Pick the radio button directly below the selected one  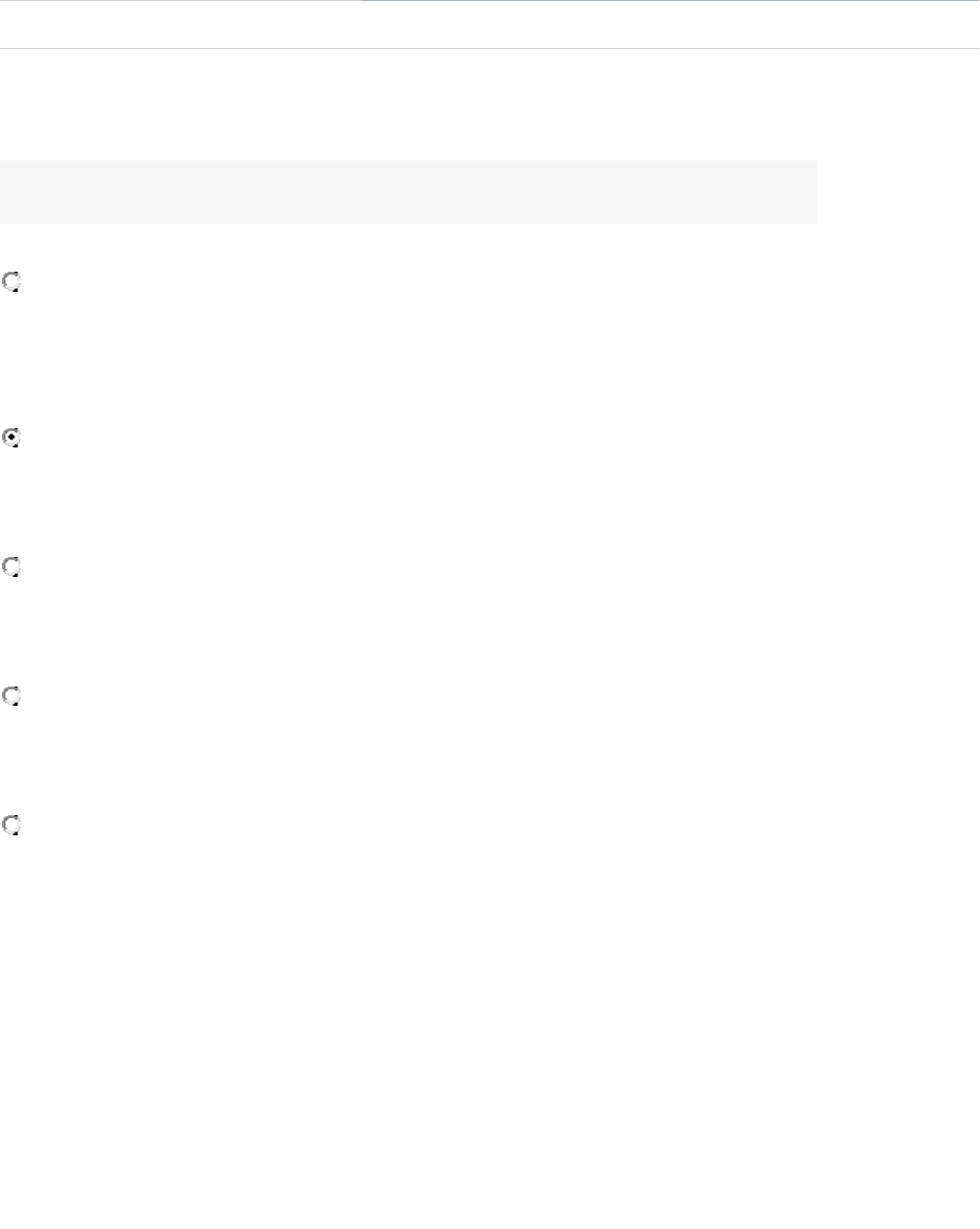pyautogui.click(x=12, y=567)
